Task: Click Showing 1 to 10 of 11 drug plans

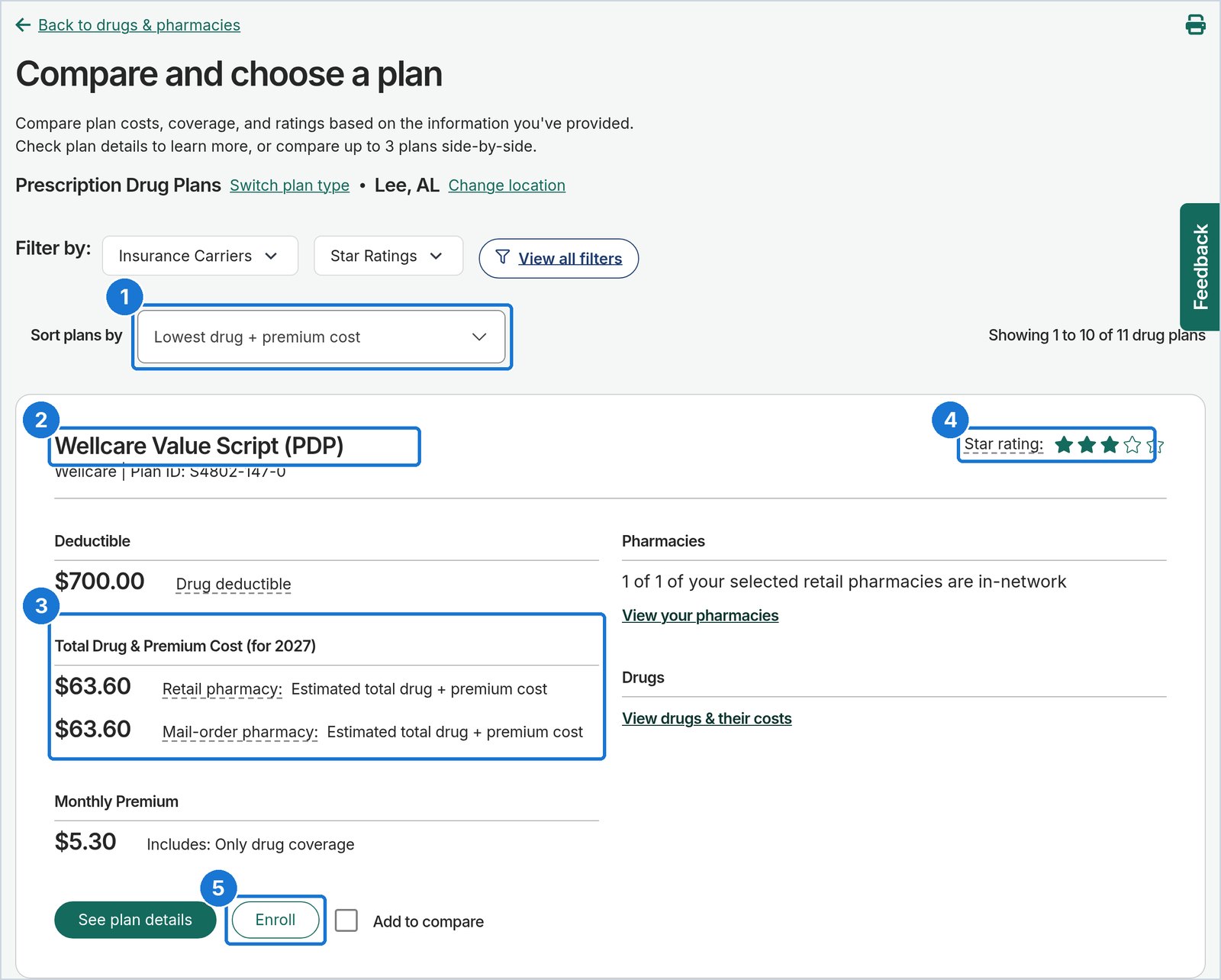Action: pos(1097,335)
